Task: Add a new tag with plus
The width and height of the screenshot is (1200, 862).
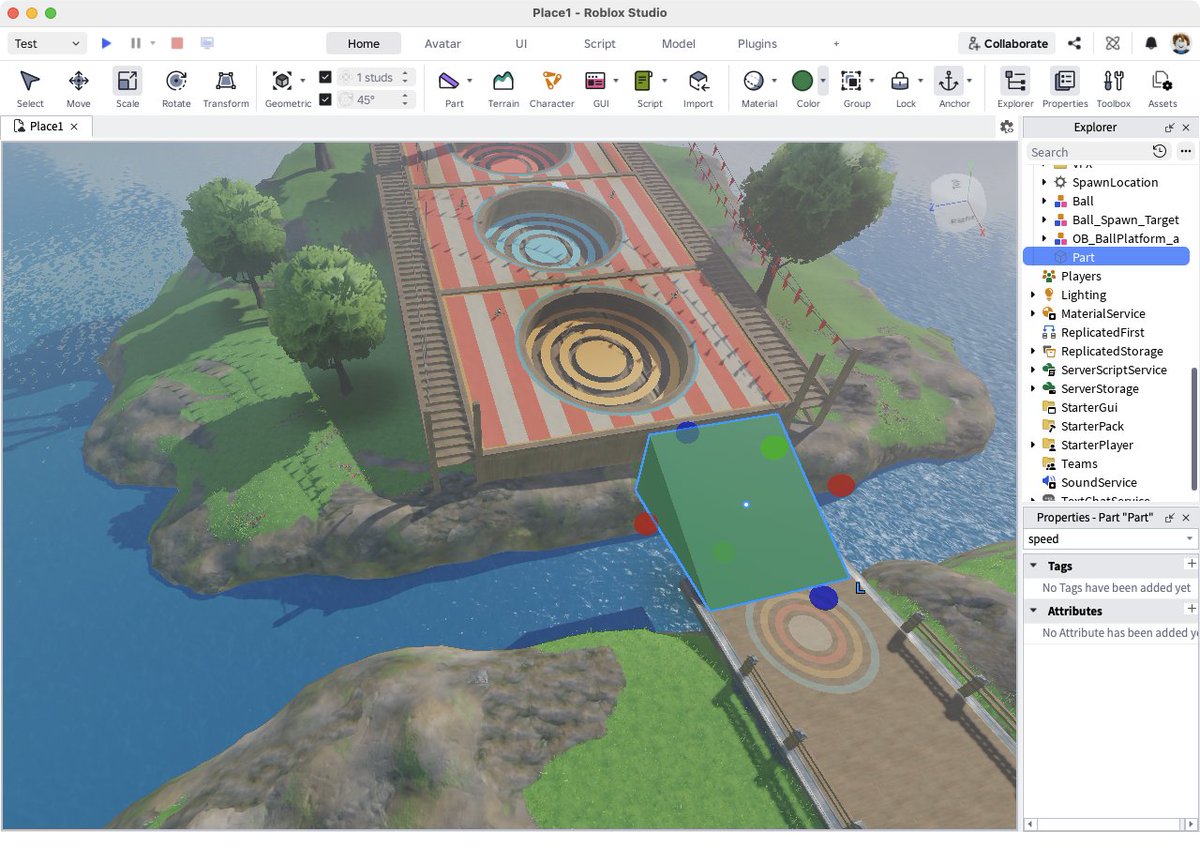Action: pos(1191,564)
